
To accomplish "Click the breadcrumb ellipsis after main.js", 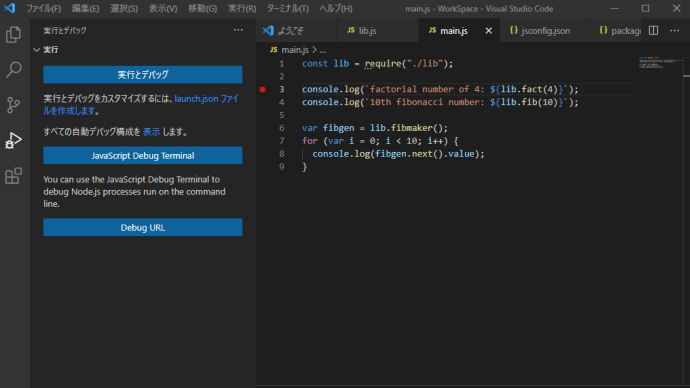I will coord(323,50).
